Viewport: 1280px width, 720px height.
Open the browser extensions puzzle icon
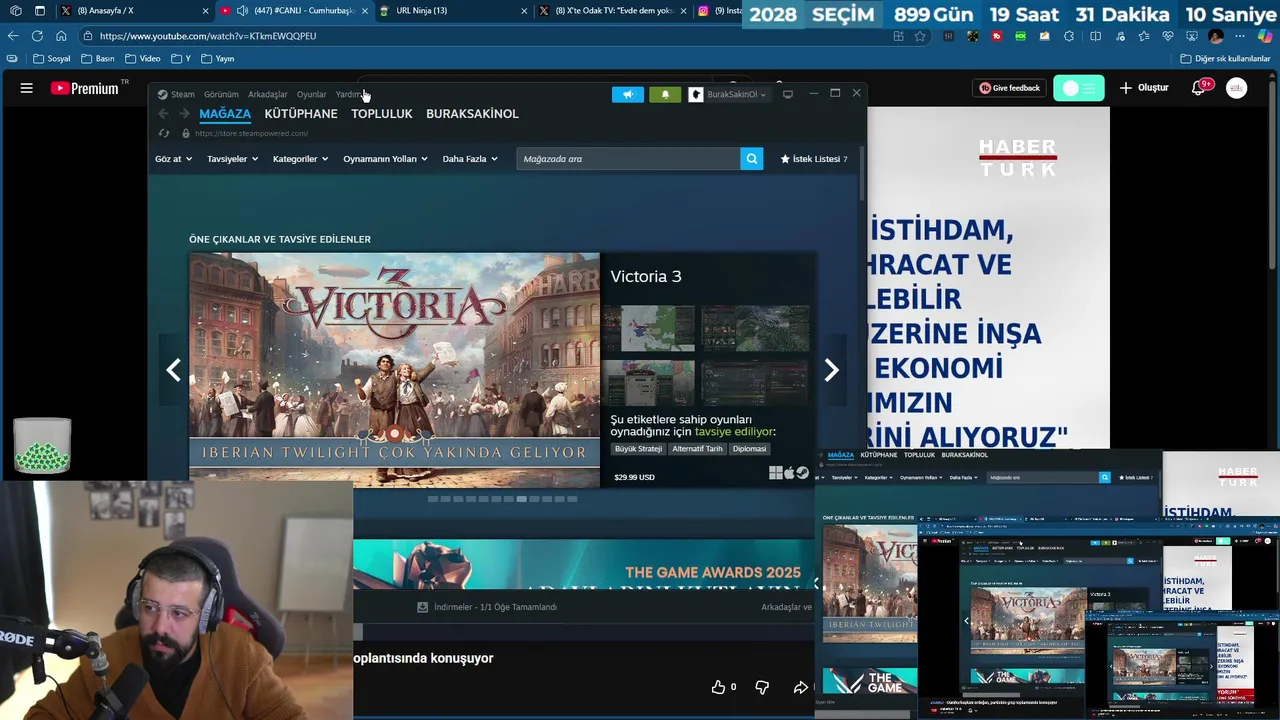1069,36
